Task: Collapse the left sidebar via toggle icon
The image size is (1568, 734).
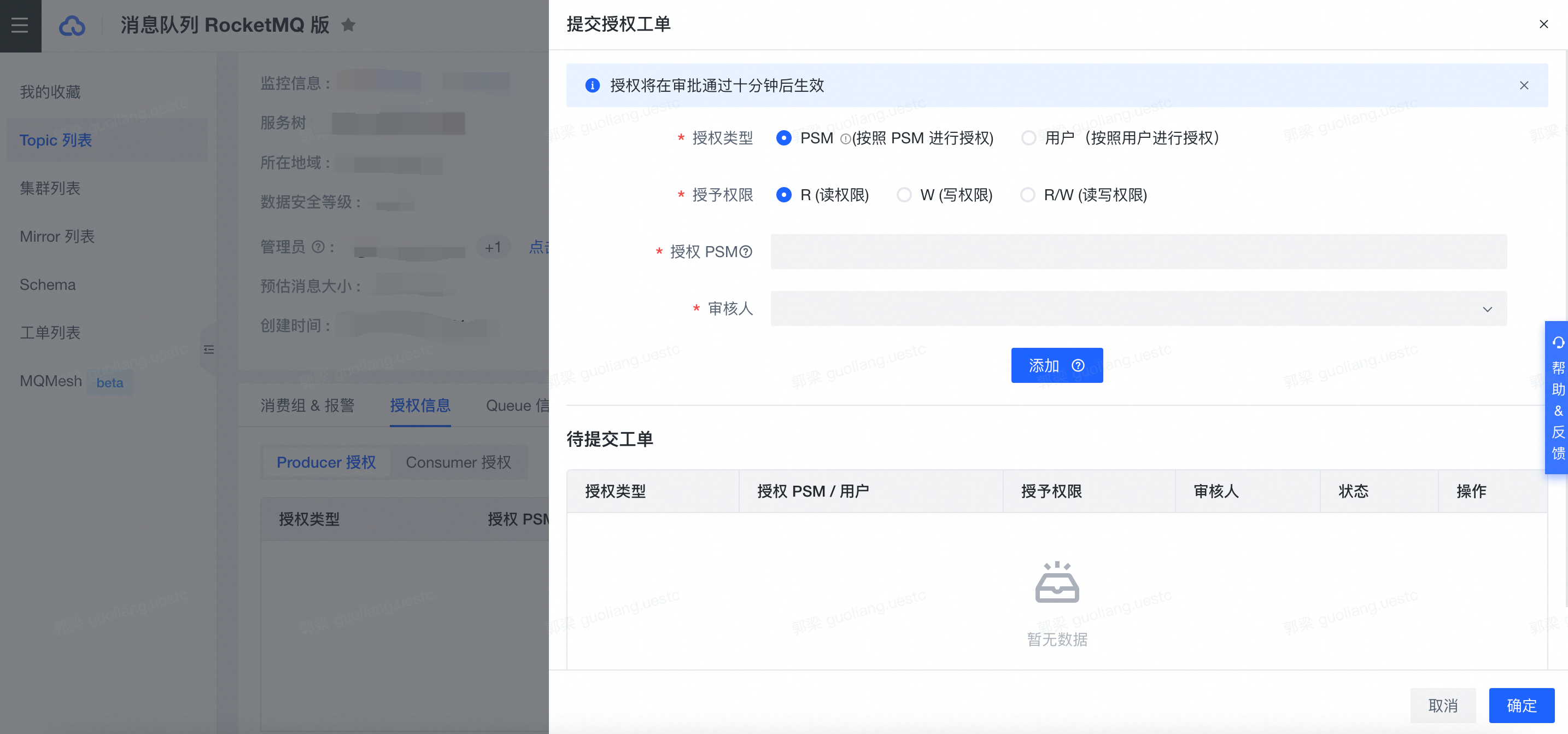Action: coord(209,349)
